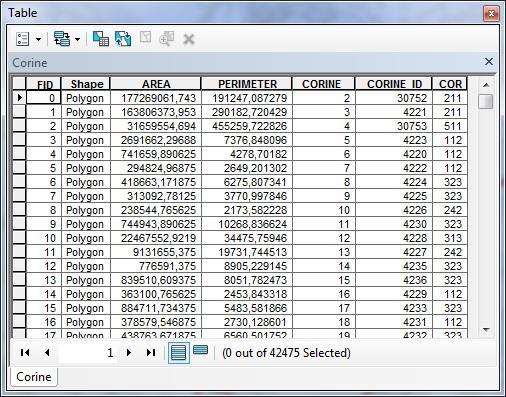Sort by the FID column header
The image size is (506, 397).
click(x=44, y=84)
